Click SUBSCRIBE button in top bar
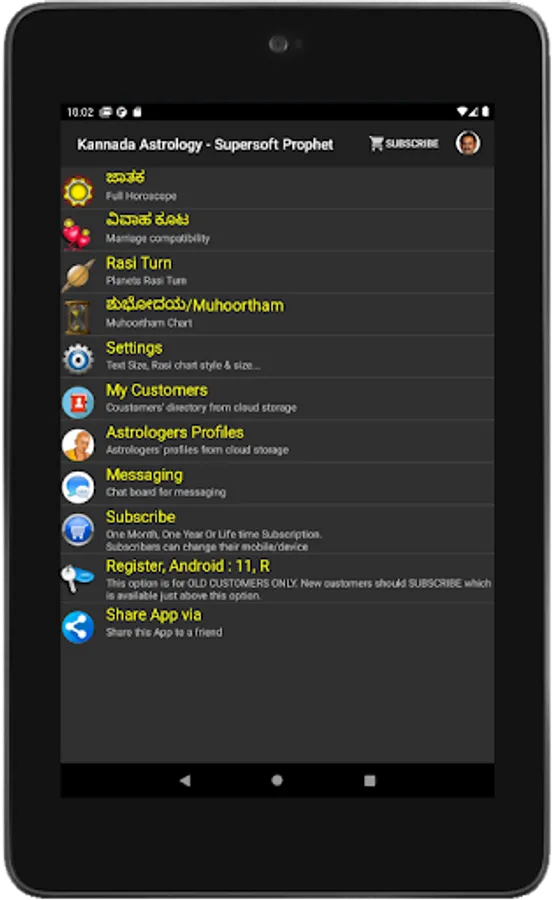The height and width of the screenshot is (900, 552). point(404,143)
